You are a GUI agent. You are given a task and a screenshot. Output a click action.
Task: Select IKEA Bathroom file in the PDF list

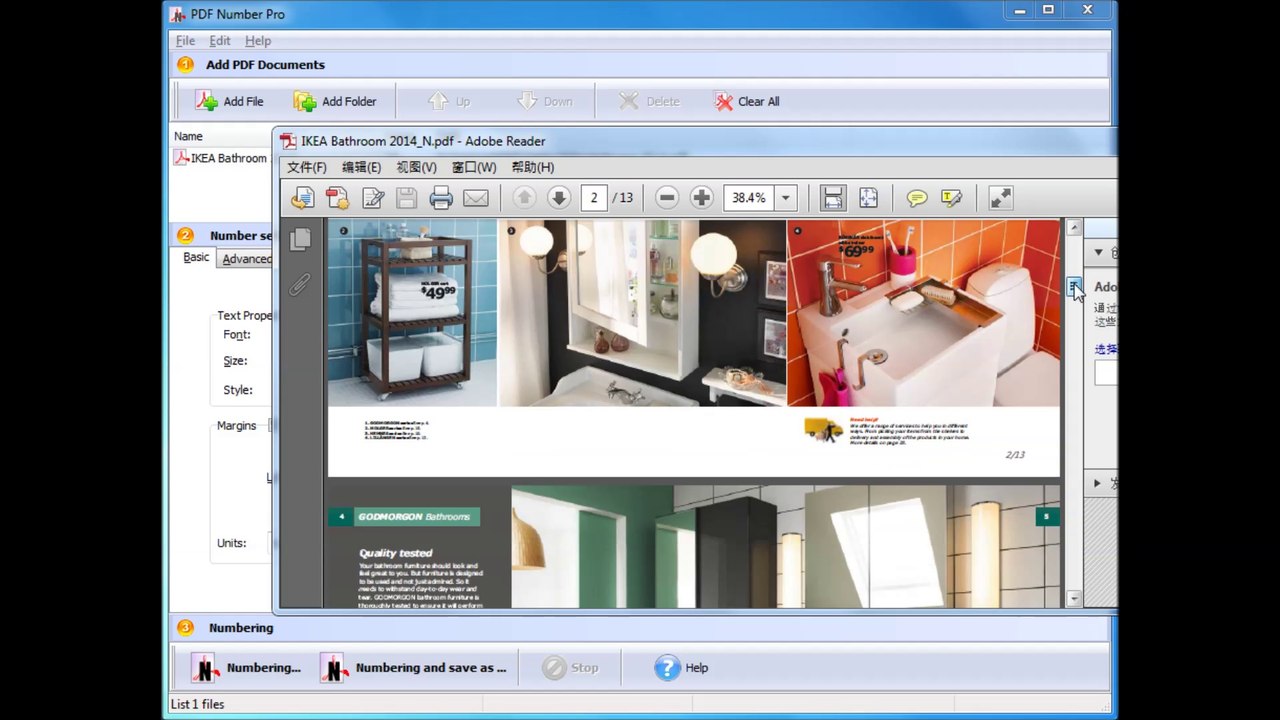coord(221,158)
